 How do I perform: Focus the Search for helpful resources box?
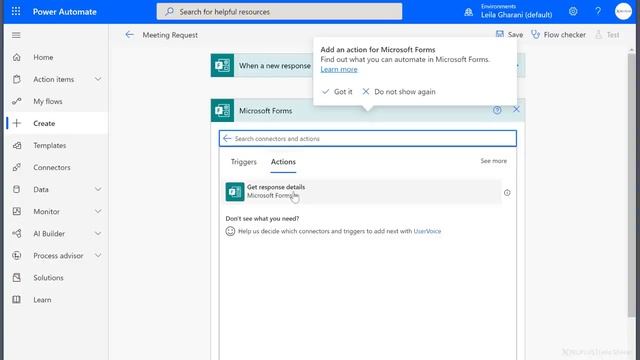[x=279, y=11]
